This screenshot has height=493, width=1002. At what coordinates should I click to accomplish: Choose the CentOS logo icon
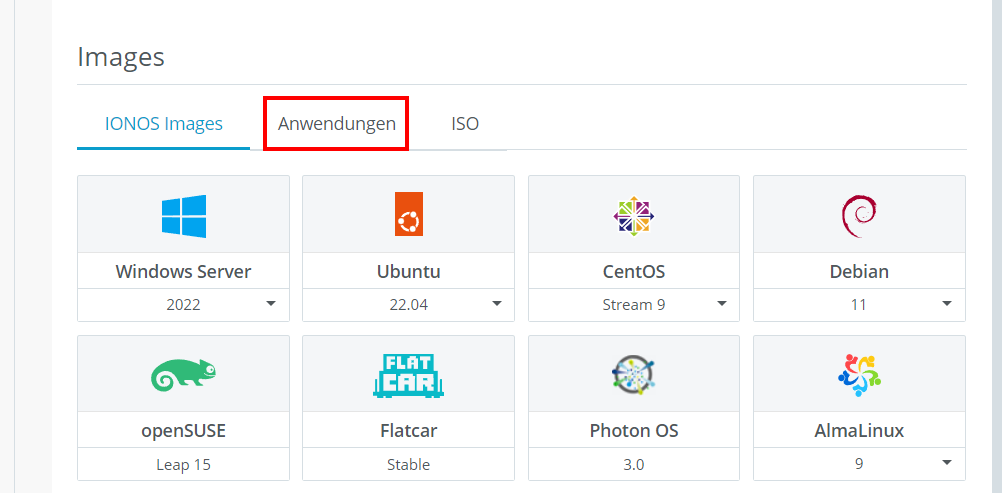pos(634,215)
